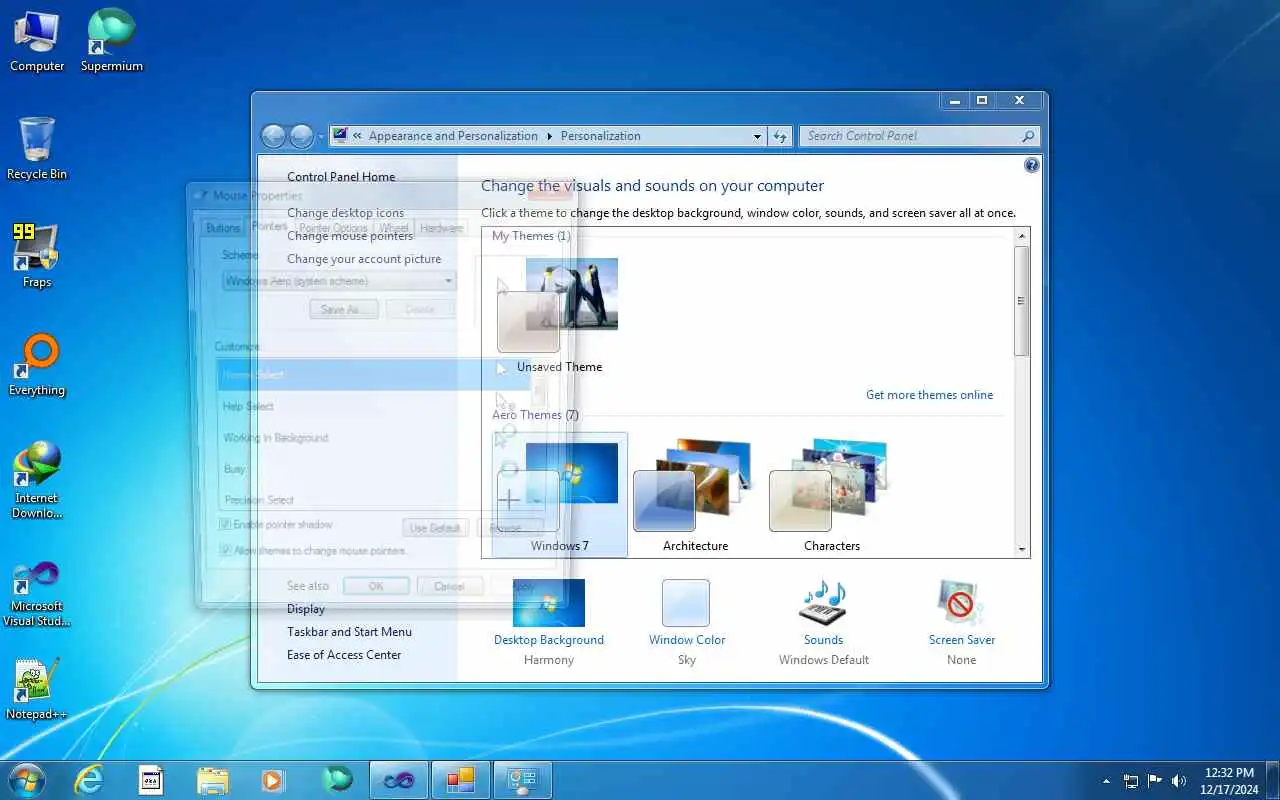Open the Supermium desktop shortcut
The height and width of the screenshot is (800, 1280).
[112, 41]
